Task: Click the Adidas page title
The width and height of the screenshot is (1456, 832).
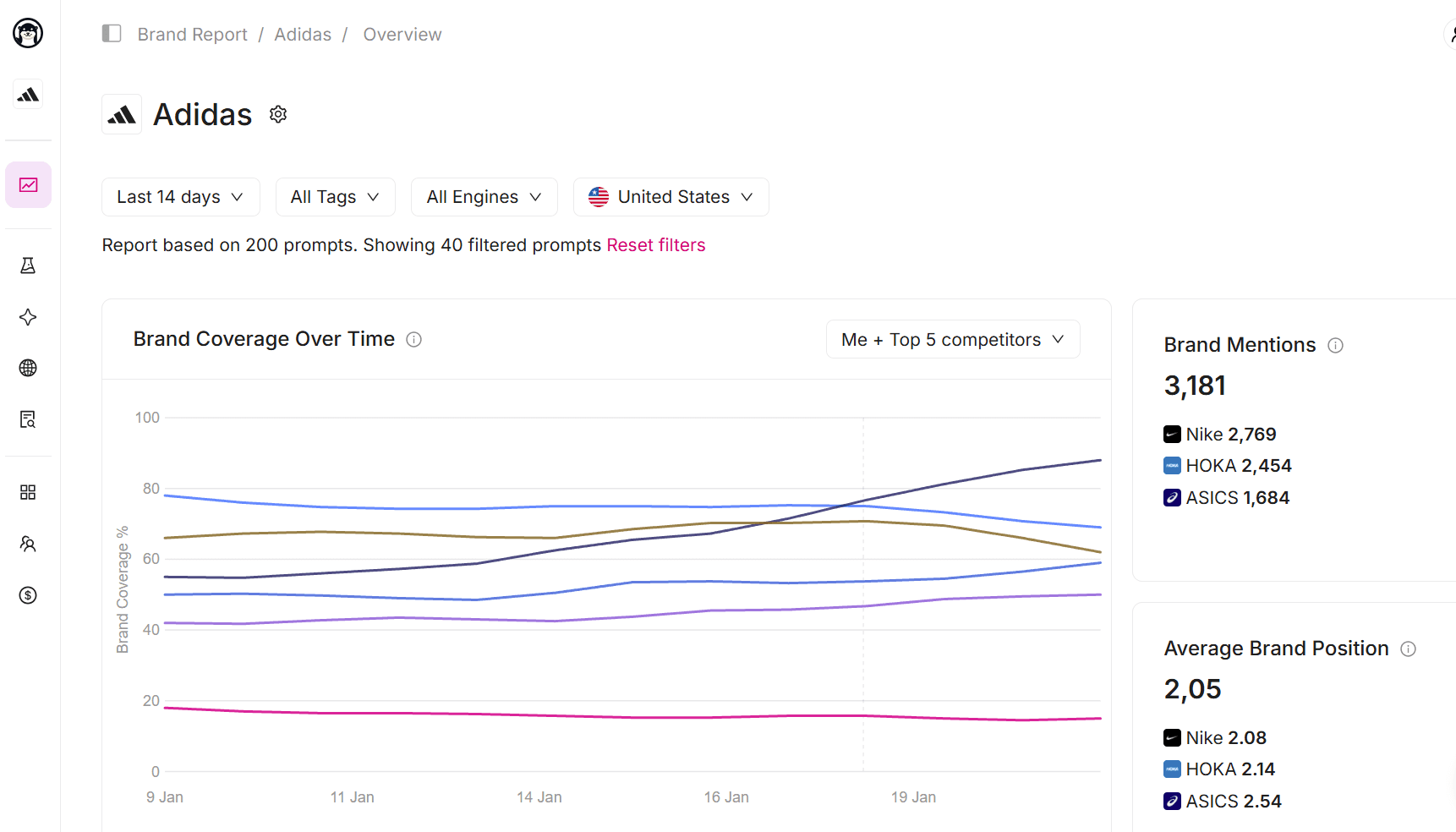Action: [203, 114]
